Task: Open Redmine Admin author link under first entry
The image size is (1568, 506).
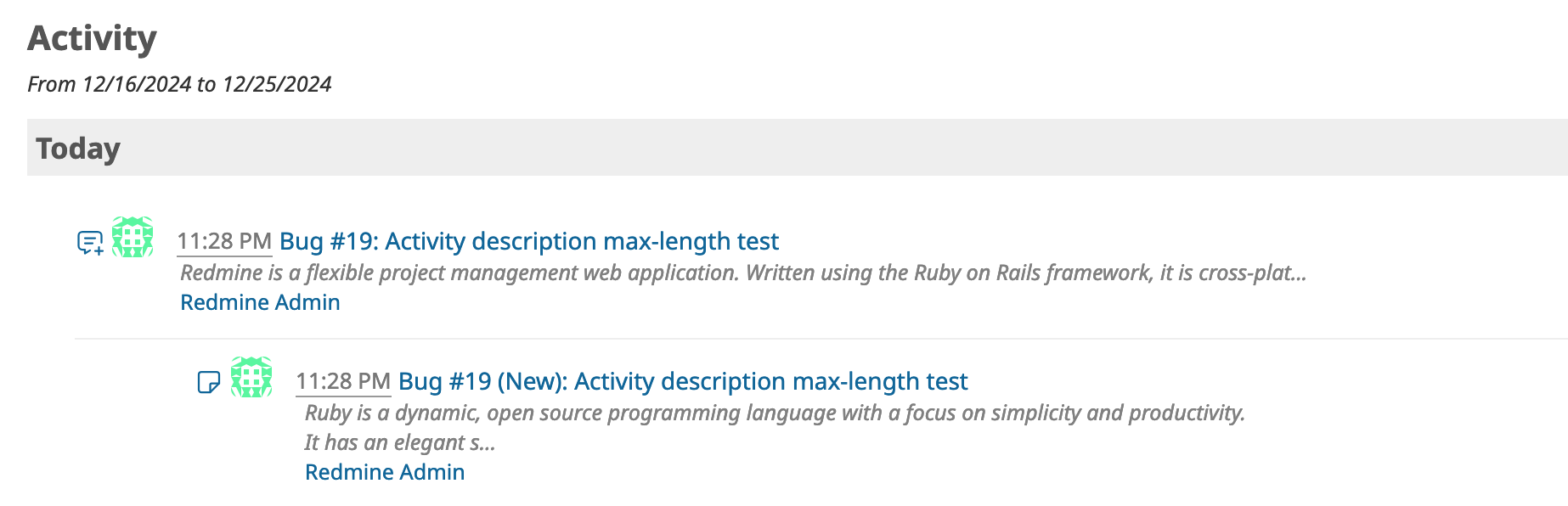Action: [260, 302]
